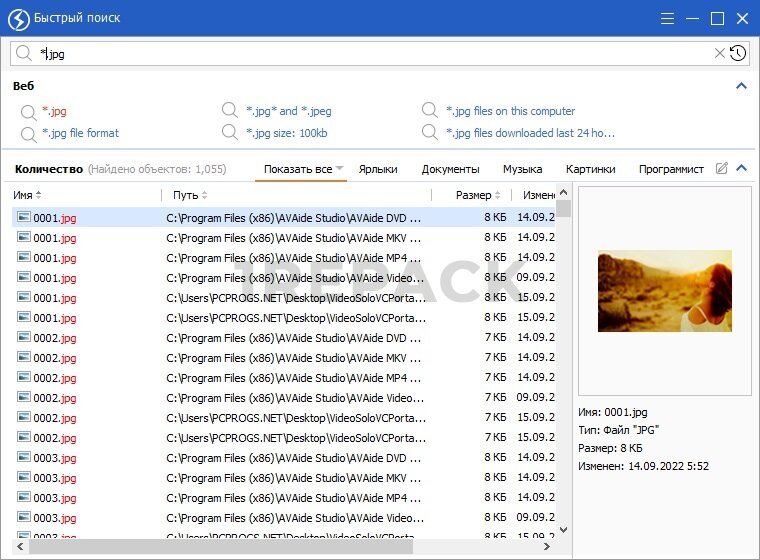Switch to the Документы tab
The height and width of the screenshot is (560, 760).
[x=450, y=169]
